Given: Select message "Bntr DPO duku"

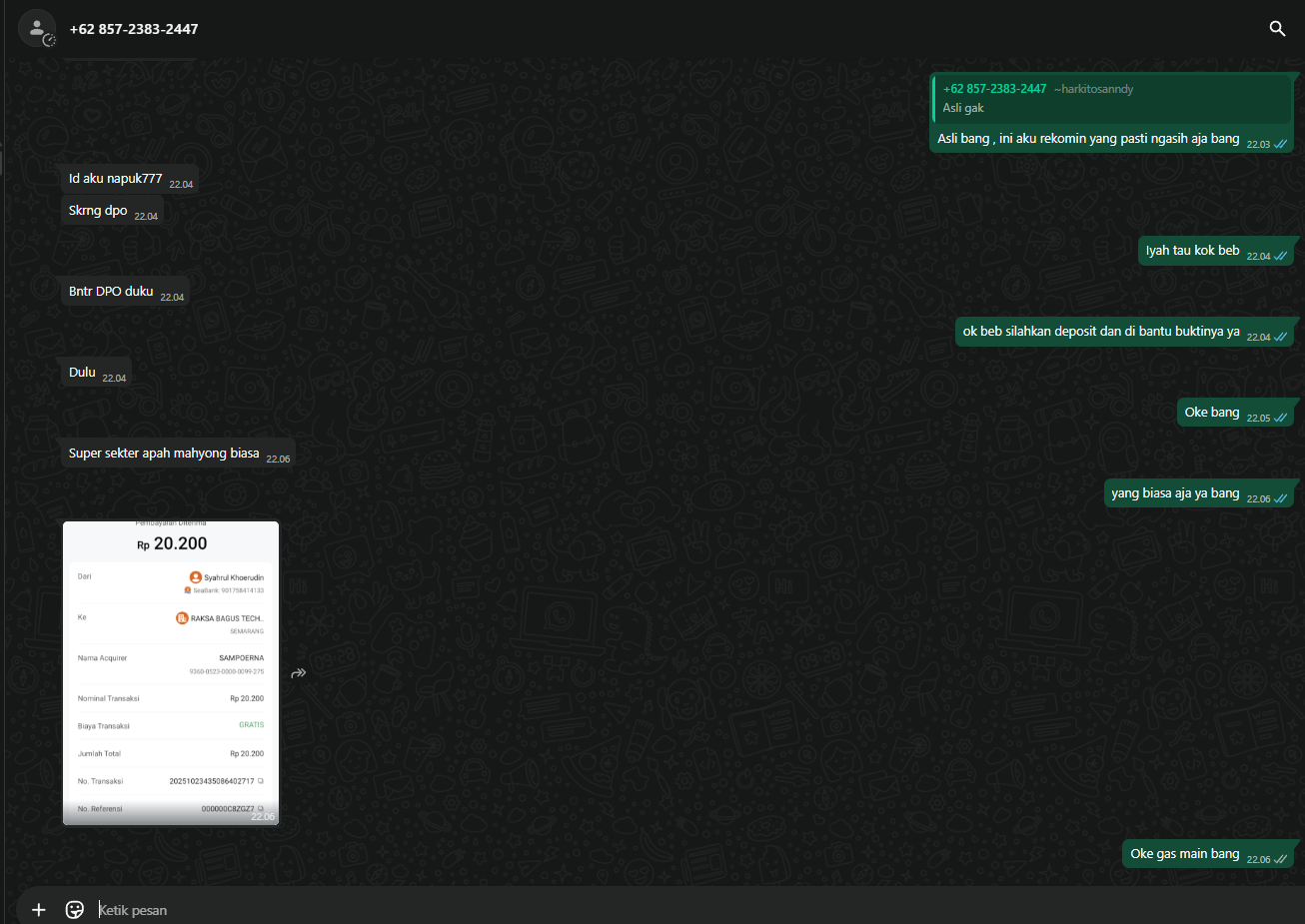Looking at the screenshot, I should point(124,292).
